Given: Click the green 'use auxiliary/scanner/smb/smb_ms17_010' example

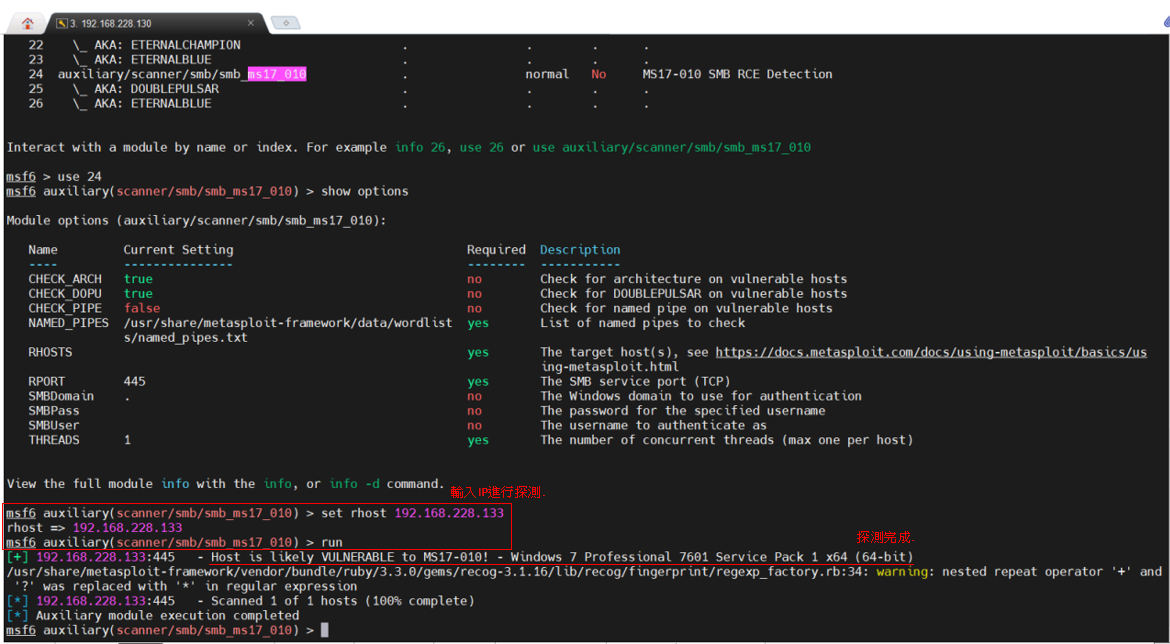Looking at the screenshot, I should point(672,147).
